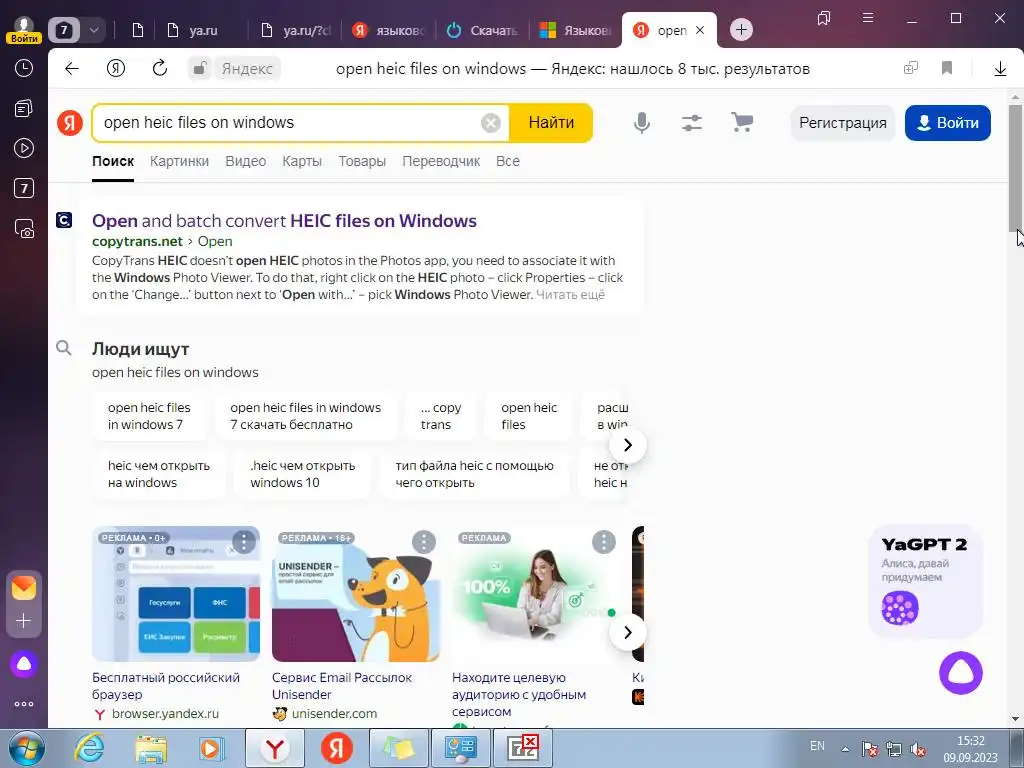Viewport: 1024px width, 768px height.
Task: Open the Yandex home Я button in toolbar
Action: point(116,69)
